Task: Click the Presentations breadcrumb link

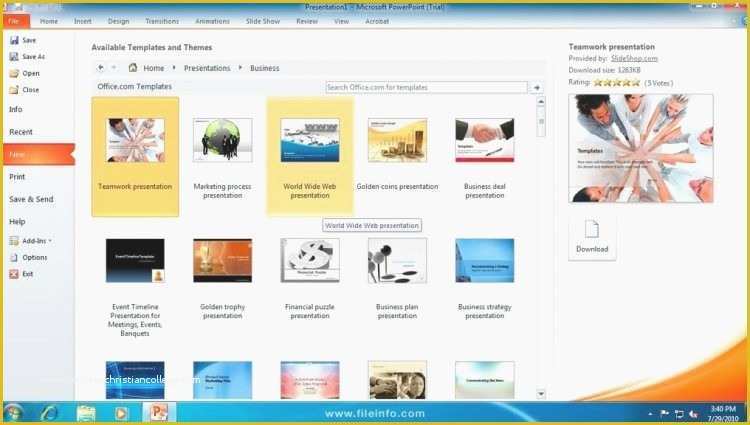Action: click(x=207, y=68)
